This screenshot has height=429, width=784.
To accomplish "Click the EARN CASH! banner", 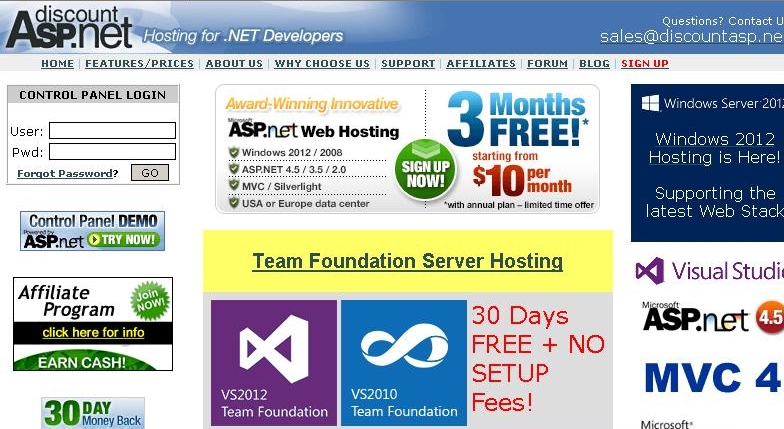I will [x=82, y=361].
